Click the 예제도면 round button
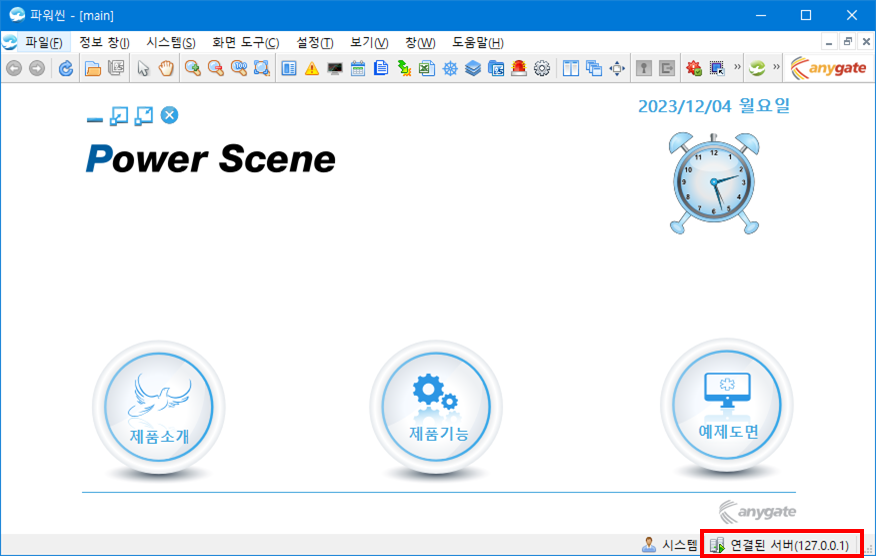The image size is (876, 558). point(727,405)
